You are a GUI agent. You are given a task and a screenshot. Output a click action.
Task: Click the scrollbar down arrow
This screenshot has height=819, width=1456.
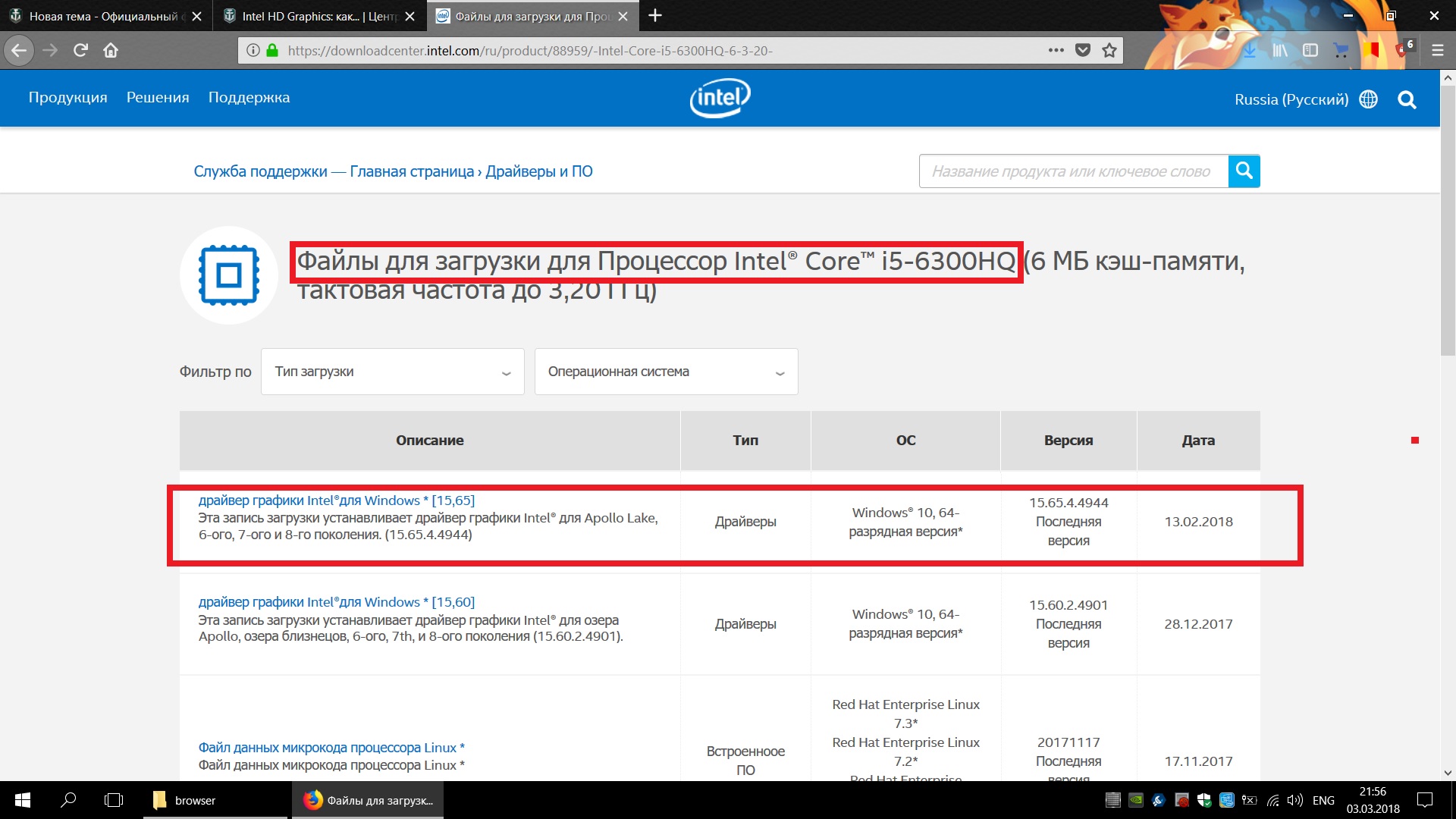click(x=1447, y=773)
